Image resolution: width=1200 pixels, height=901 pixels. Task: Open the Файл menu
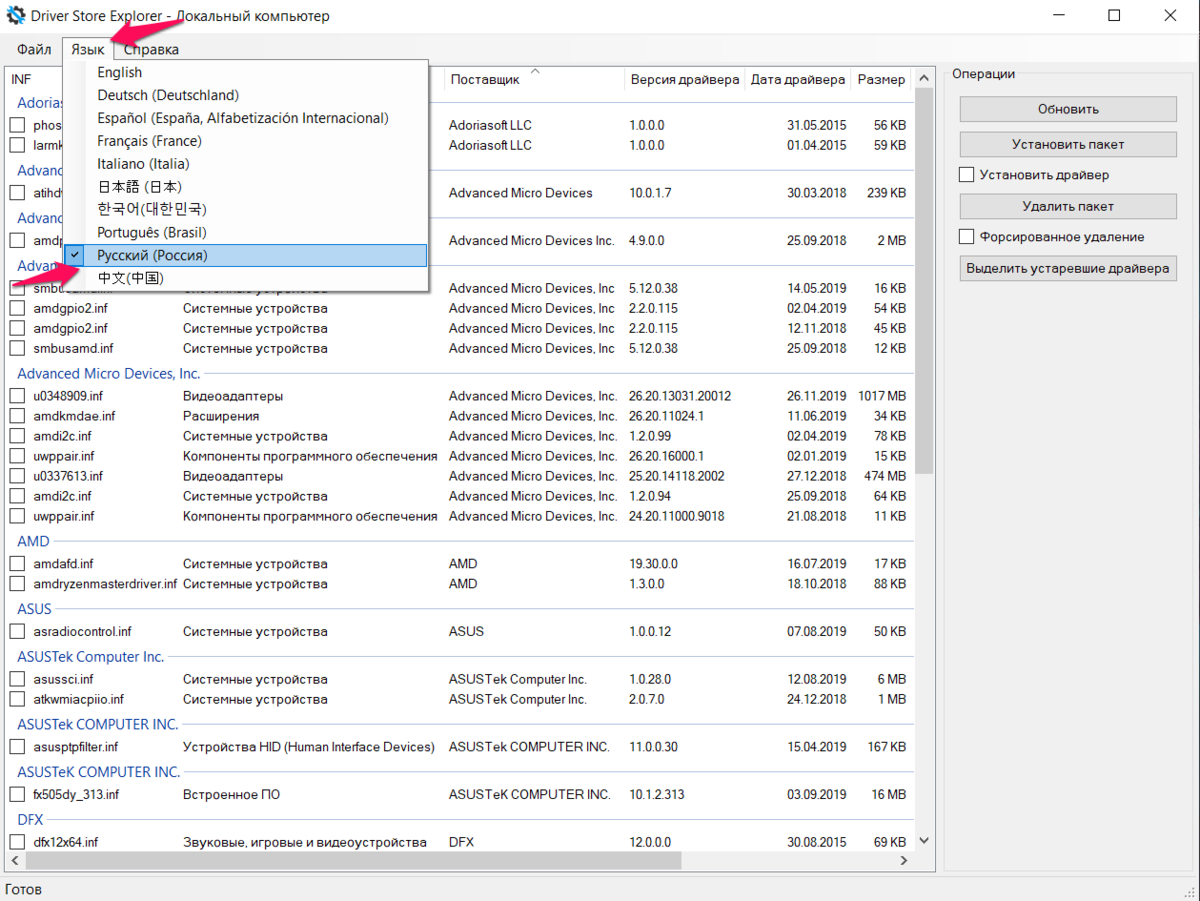point(34,49)
